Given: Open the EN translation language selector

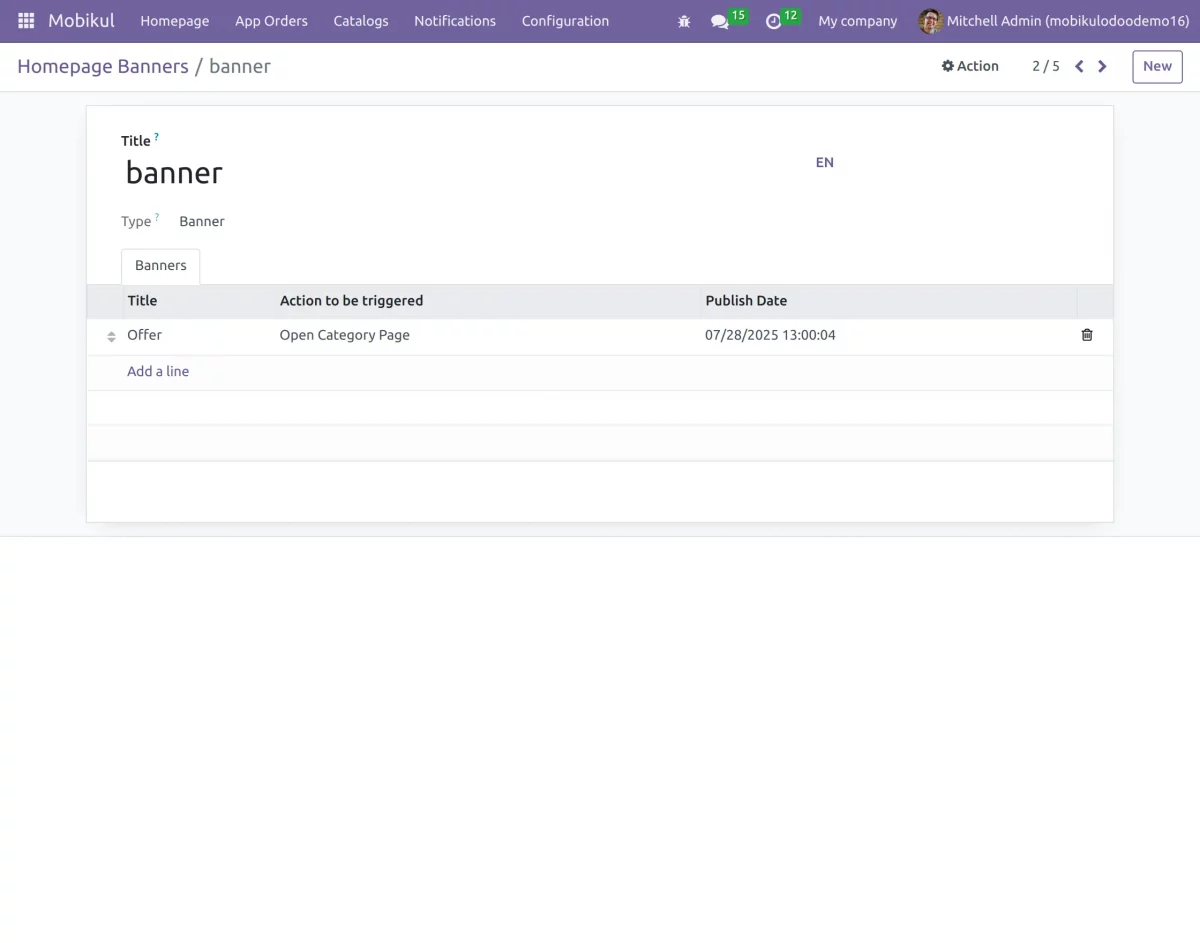Looking at the screenshot, I should coord(824,162).
